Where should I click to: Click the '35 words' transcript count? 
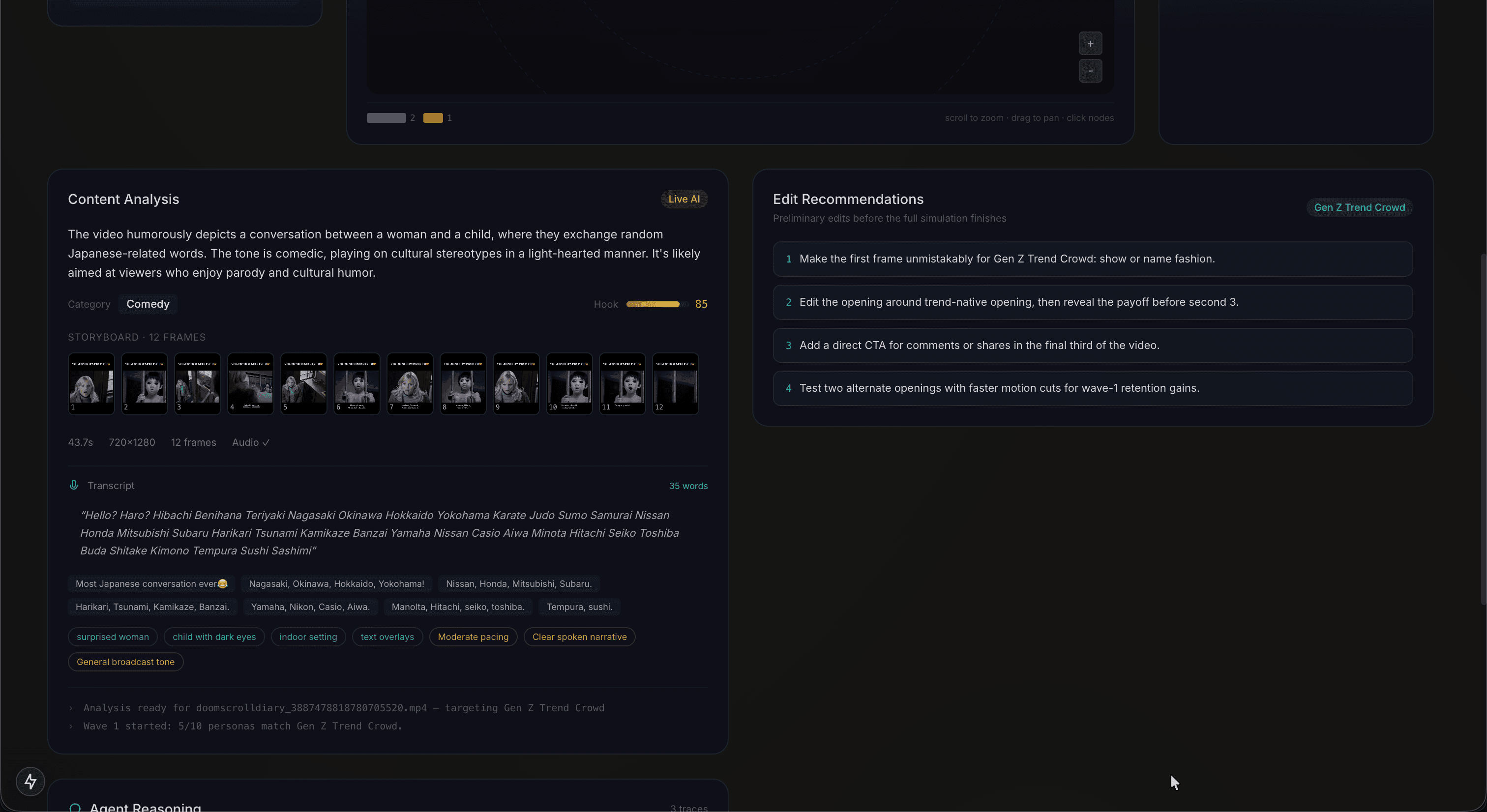[x=688, y=486]
